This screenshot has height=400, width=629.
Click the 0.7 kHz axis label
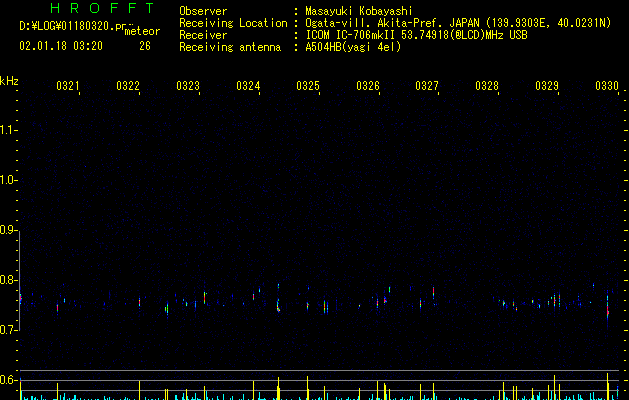pyautogui.click(x=9, y=330)
